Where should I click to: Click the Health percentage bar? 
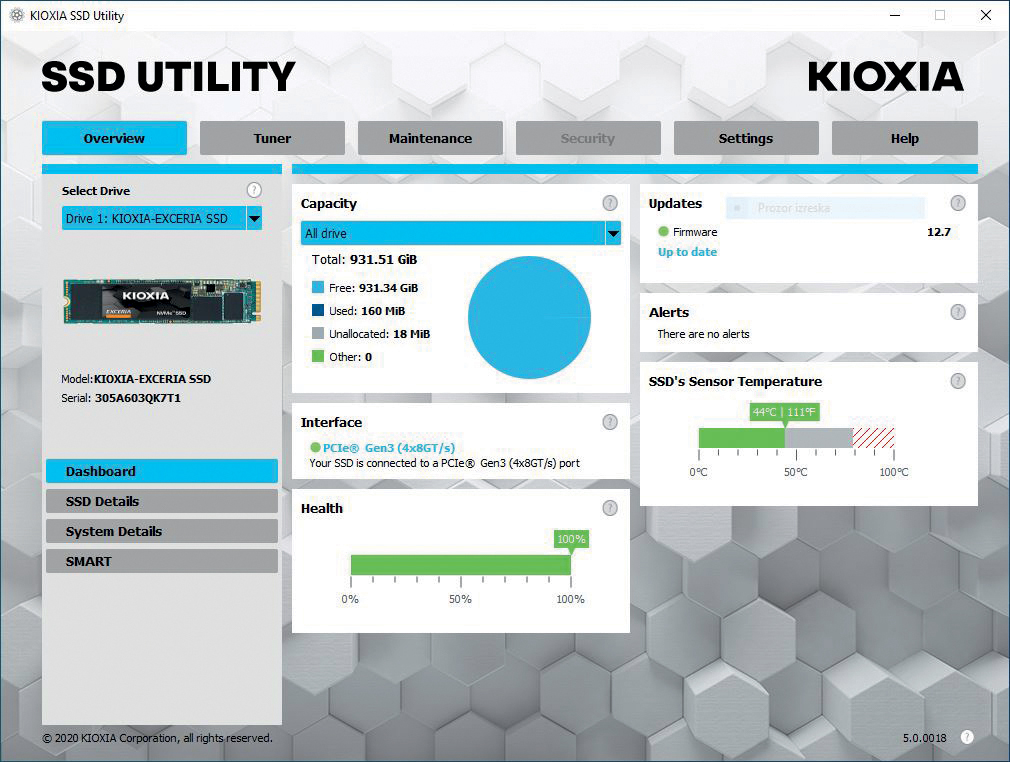tap(460, 565)
